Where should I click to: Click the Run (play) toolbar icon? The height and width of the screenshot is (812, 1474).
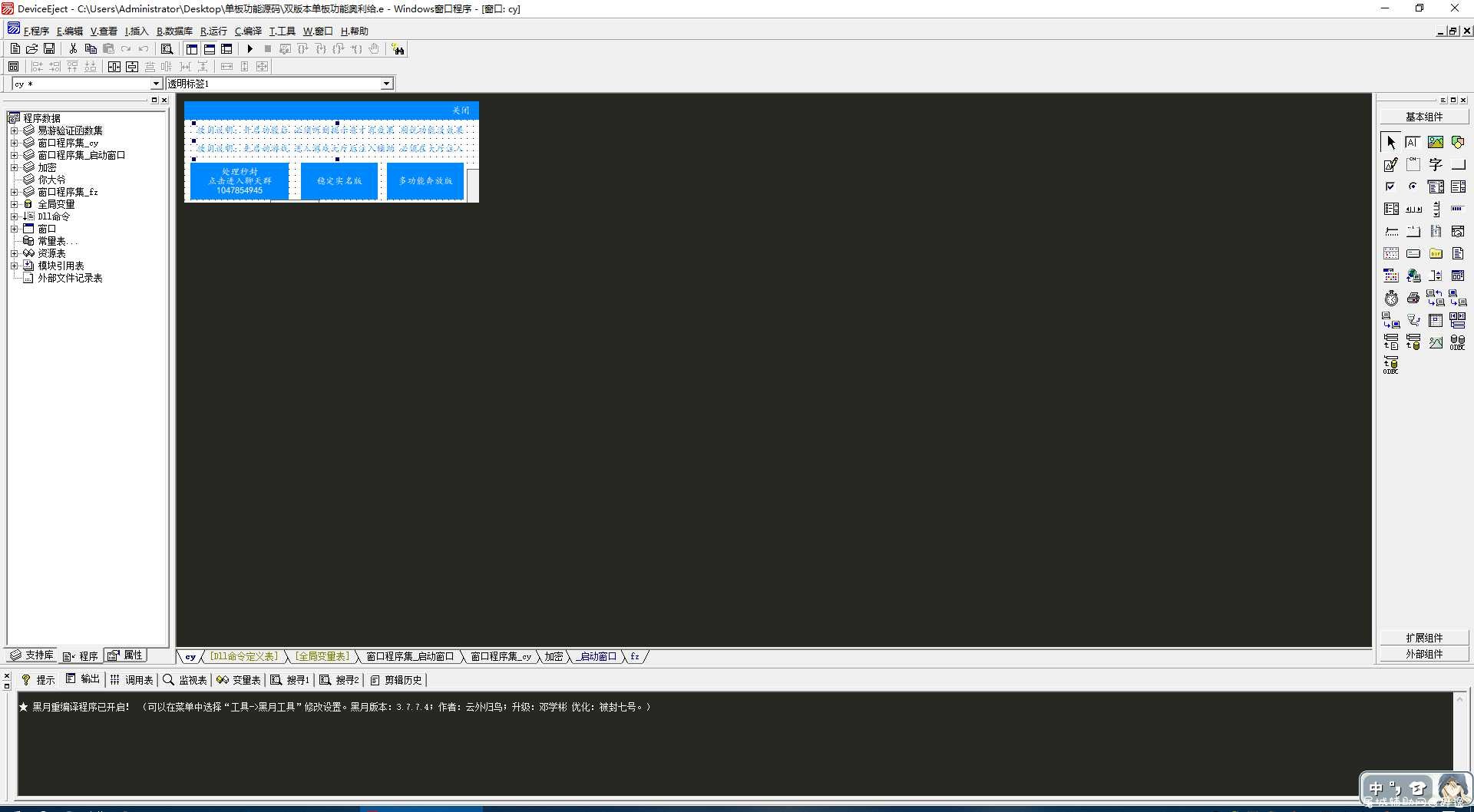[x=250, y=49]
